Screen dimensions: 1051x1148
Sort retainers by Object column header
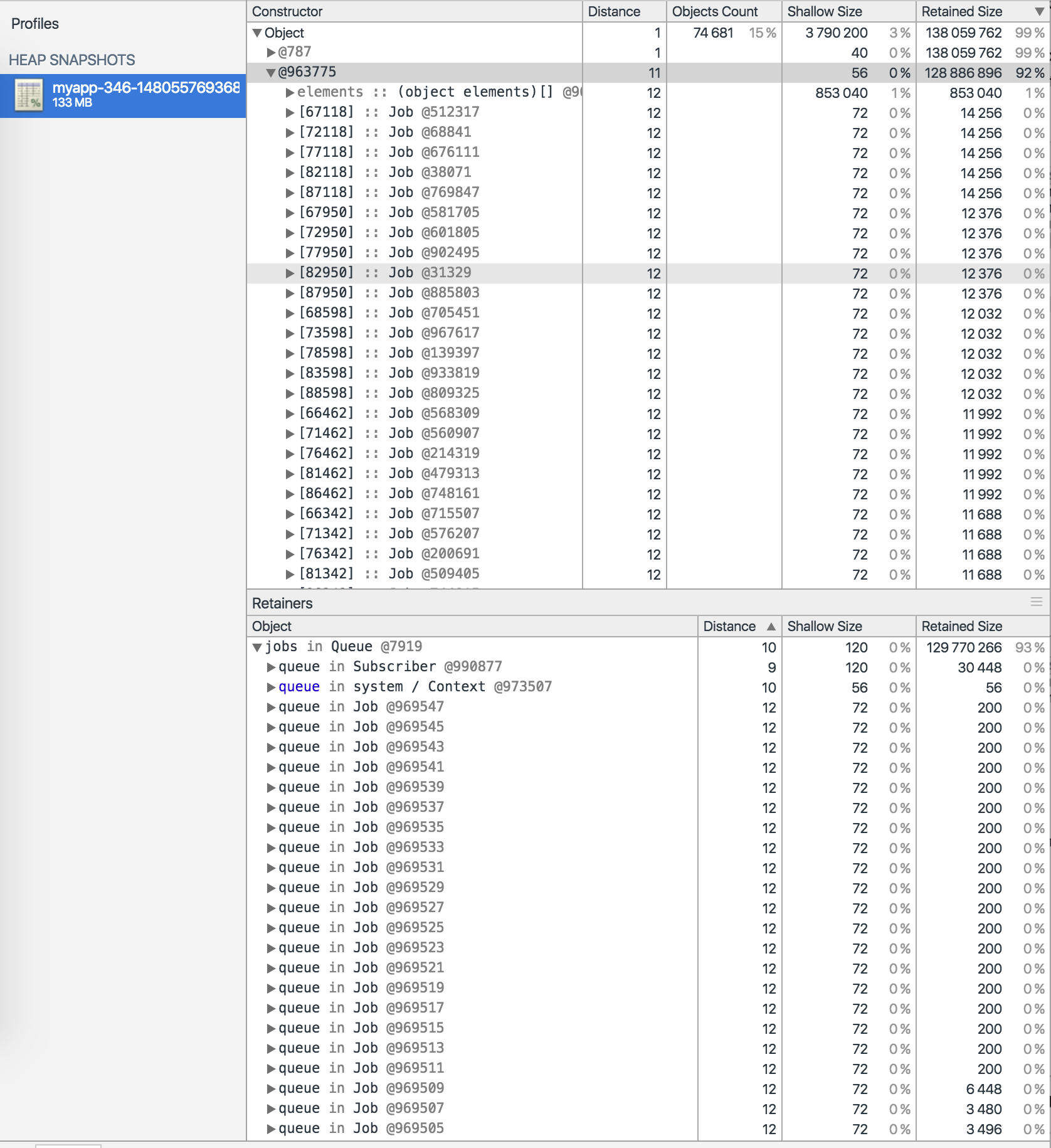click(472, 626)
